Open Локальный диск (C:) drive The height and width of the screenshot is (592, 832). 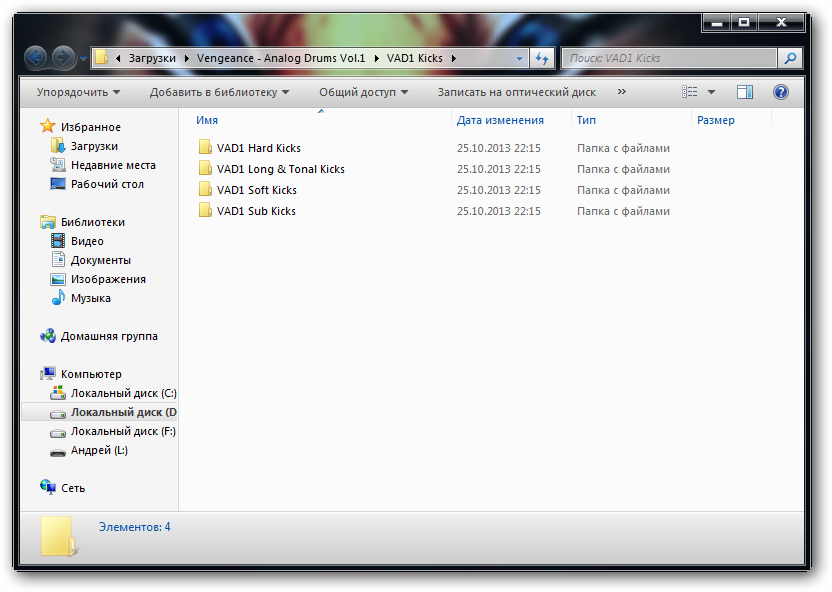[x=122, y=393]
